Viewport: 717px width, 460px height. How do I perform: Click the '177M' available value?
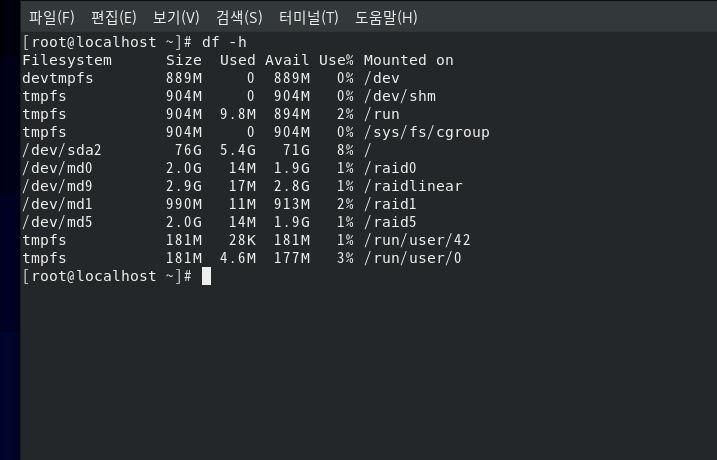click(x=291, y=258)
